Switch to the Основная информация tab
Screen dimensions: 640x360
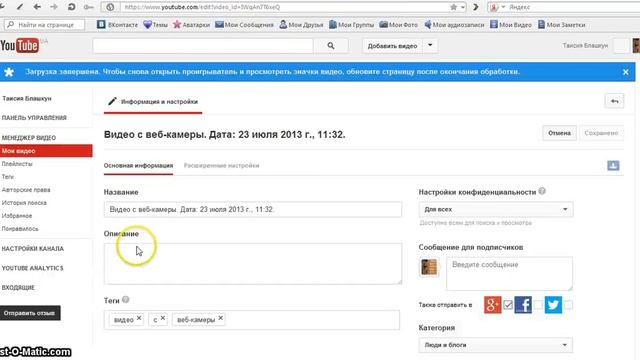tap(138, 166)
